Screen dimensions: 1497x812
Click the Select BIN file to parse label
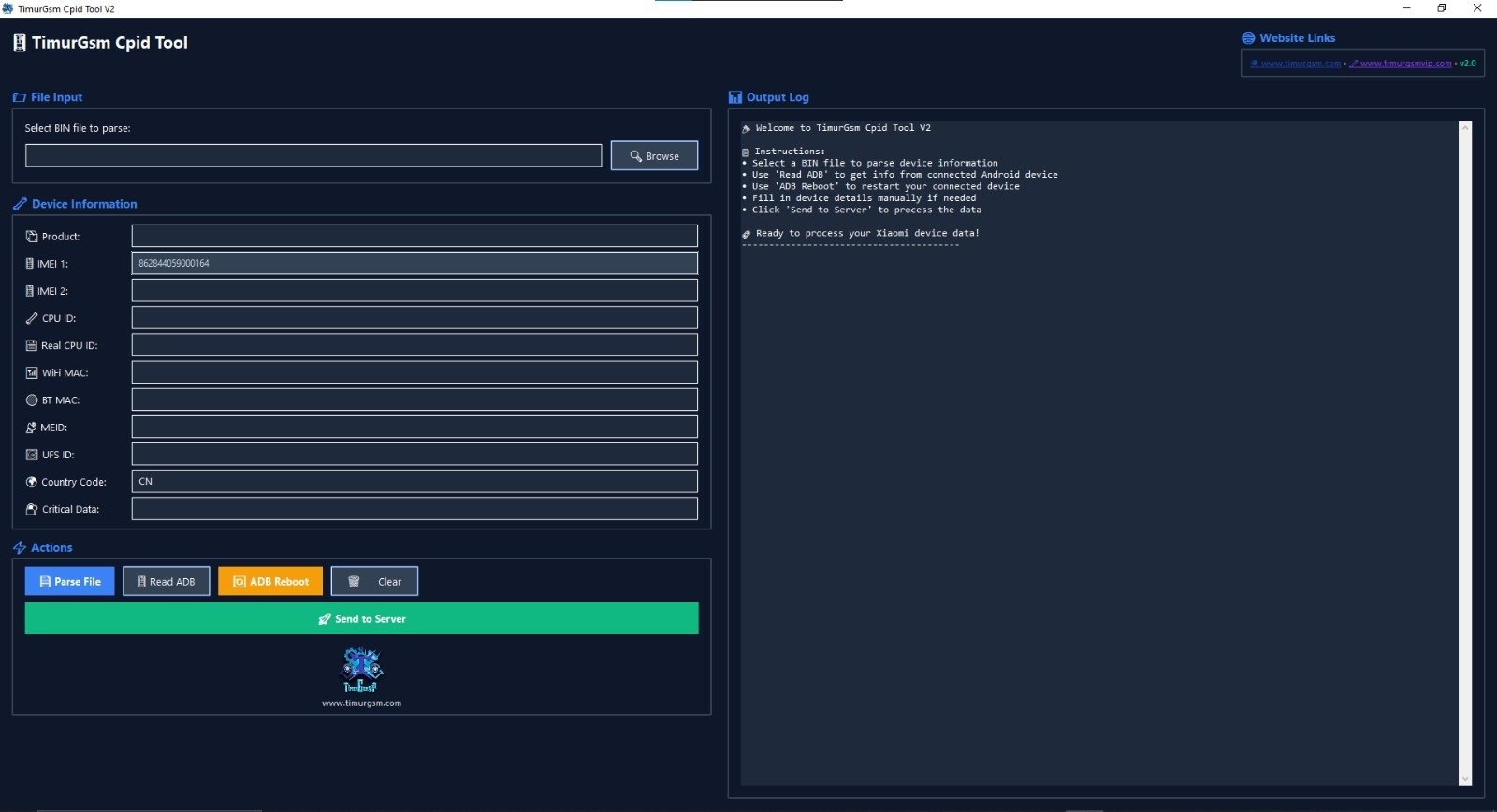tap(78, 128)
